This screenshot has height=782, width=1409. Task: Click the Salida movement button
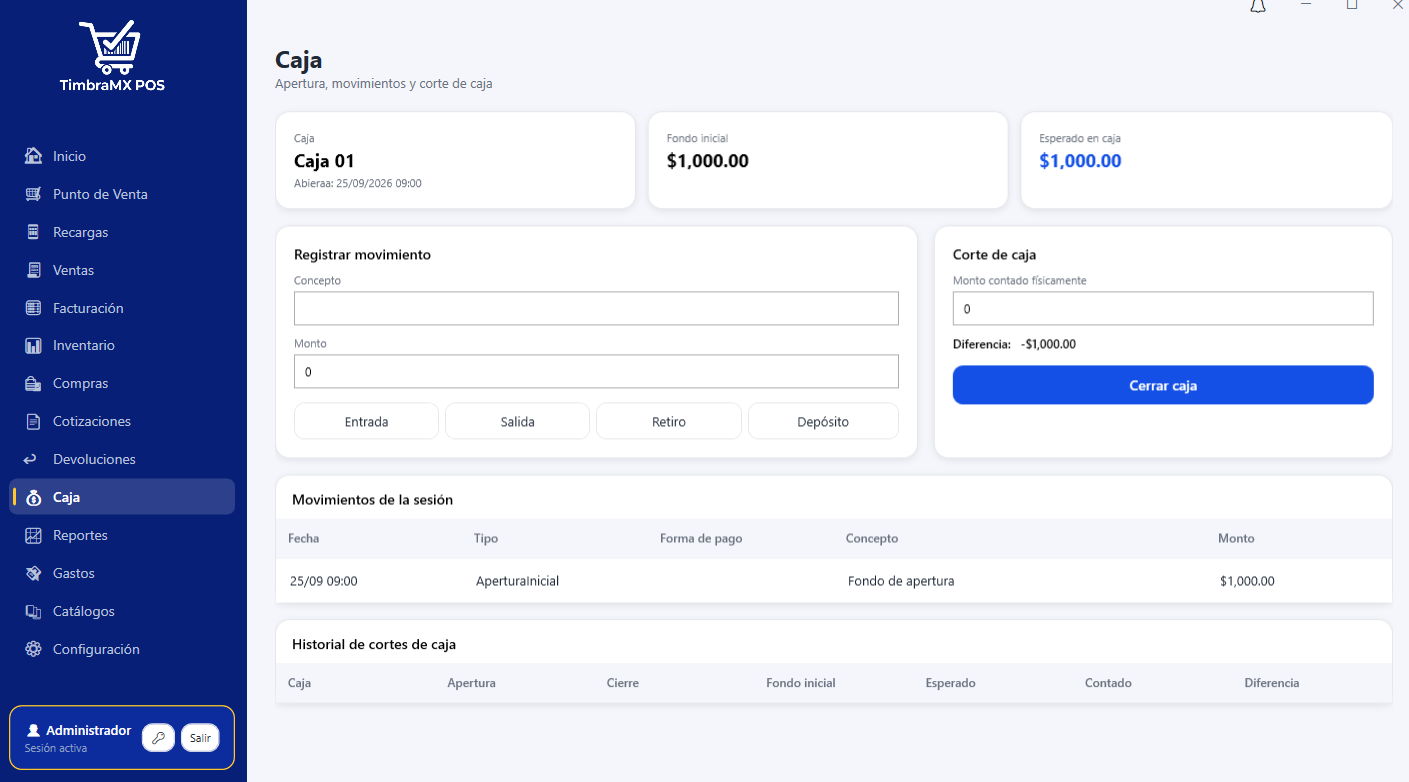[x=517, y=421]
